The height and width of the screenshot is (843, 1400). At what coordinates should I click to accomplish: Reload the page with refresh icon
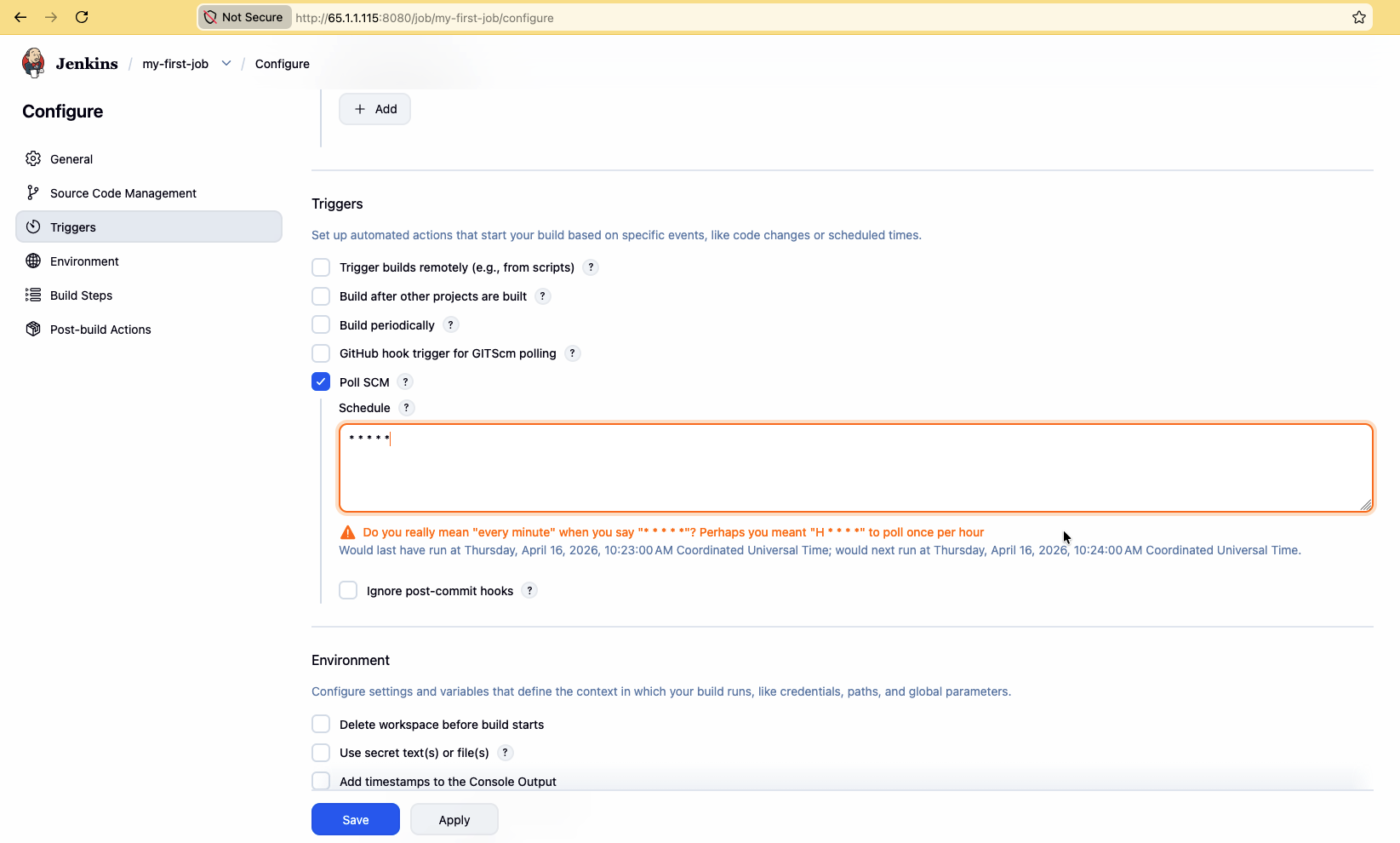[x=82, y=17]
